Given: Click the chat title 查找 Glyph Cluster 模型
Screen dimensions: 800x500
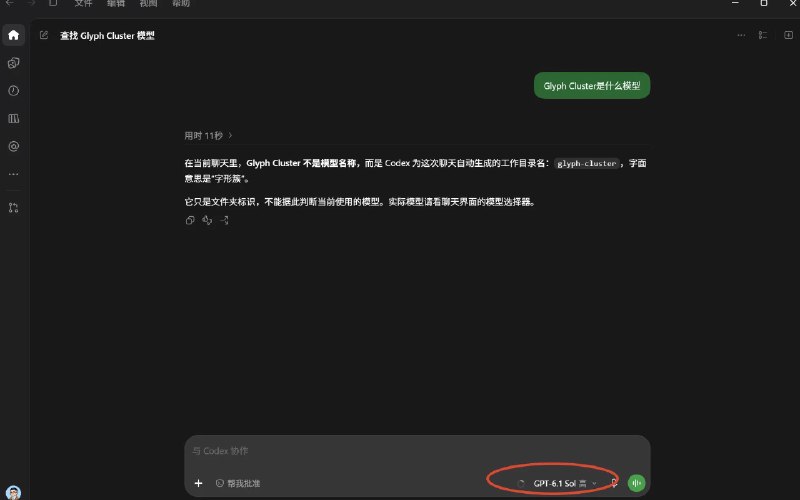Looking at the screenshot, I should coord(107,36).
